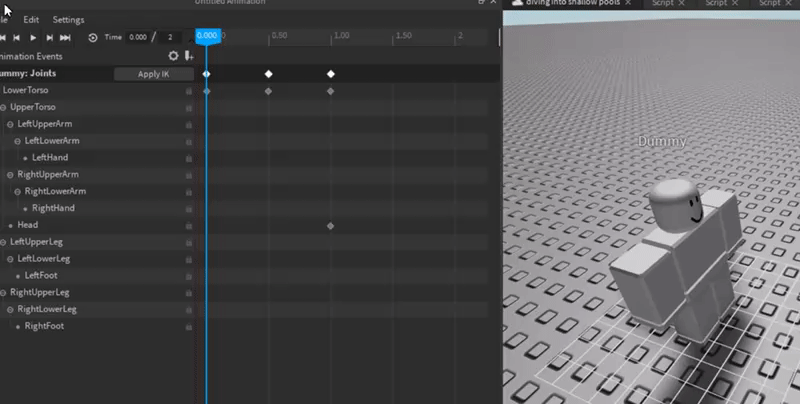Open the Edit menu

31,19
